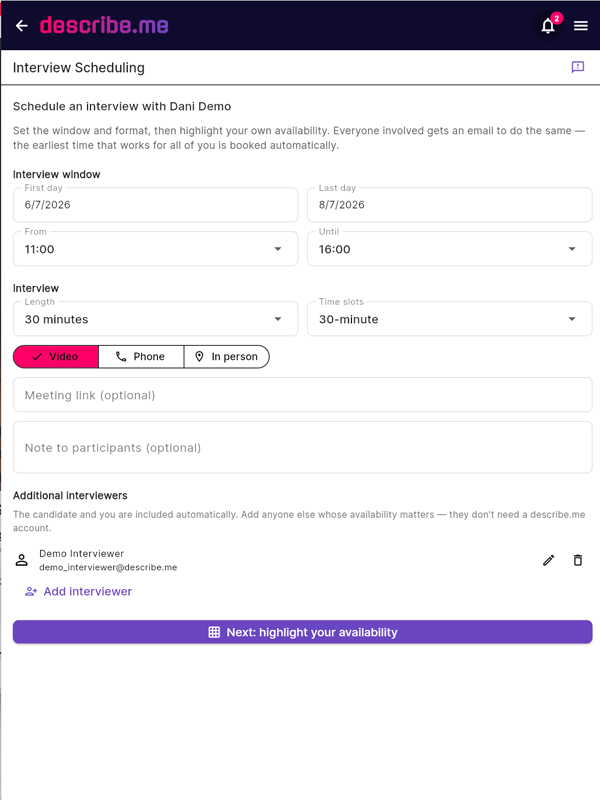Screen dimensions: 600x800
Task: Open the notifications bell
Action: [x=548, y=26]
